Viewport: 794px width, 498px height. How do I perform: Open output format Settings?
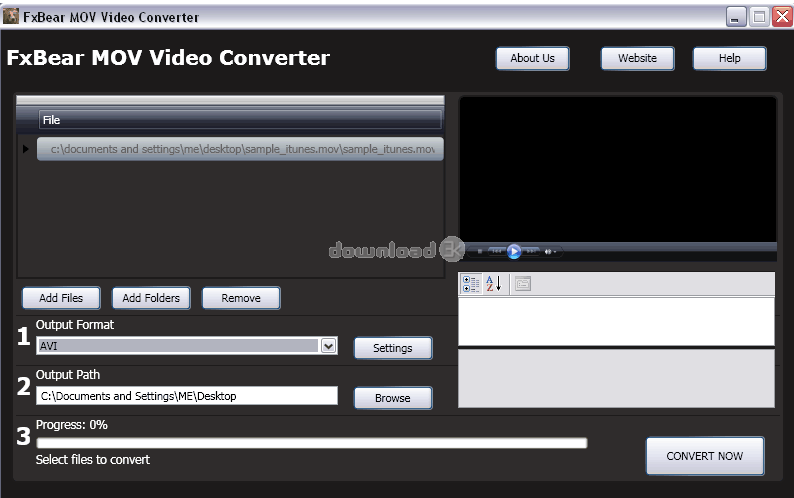393,348
